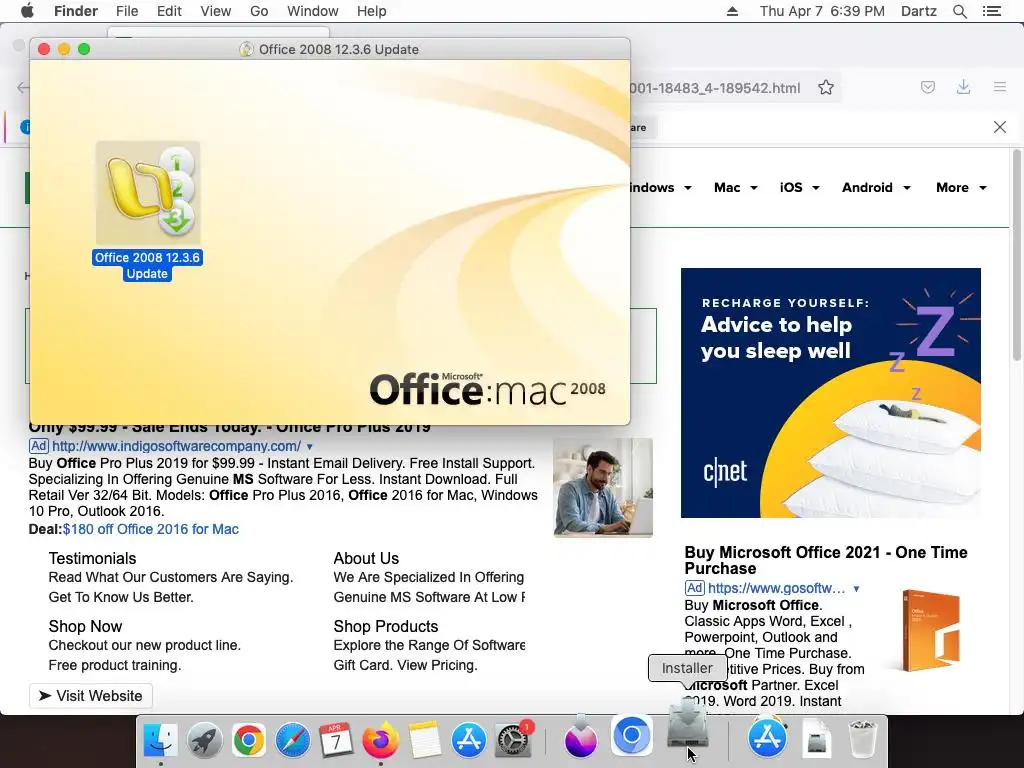1024x768 pixels.
Task: Click the Firefox page vertical scrollbar
Action: 1016,255
